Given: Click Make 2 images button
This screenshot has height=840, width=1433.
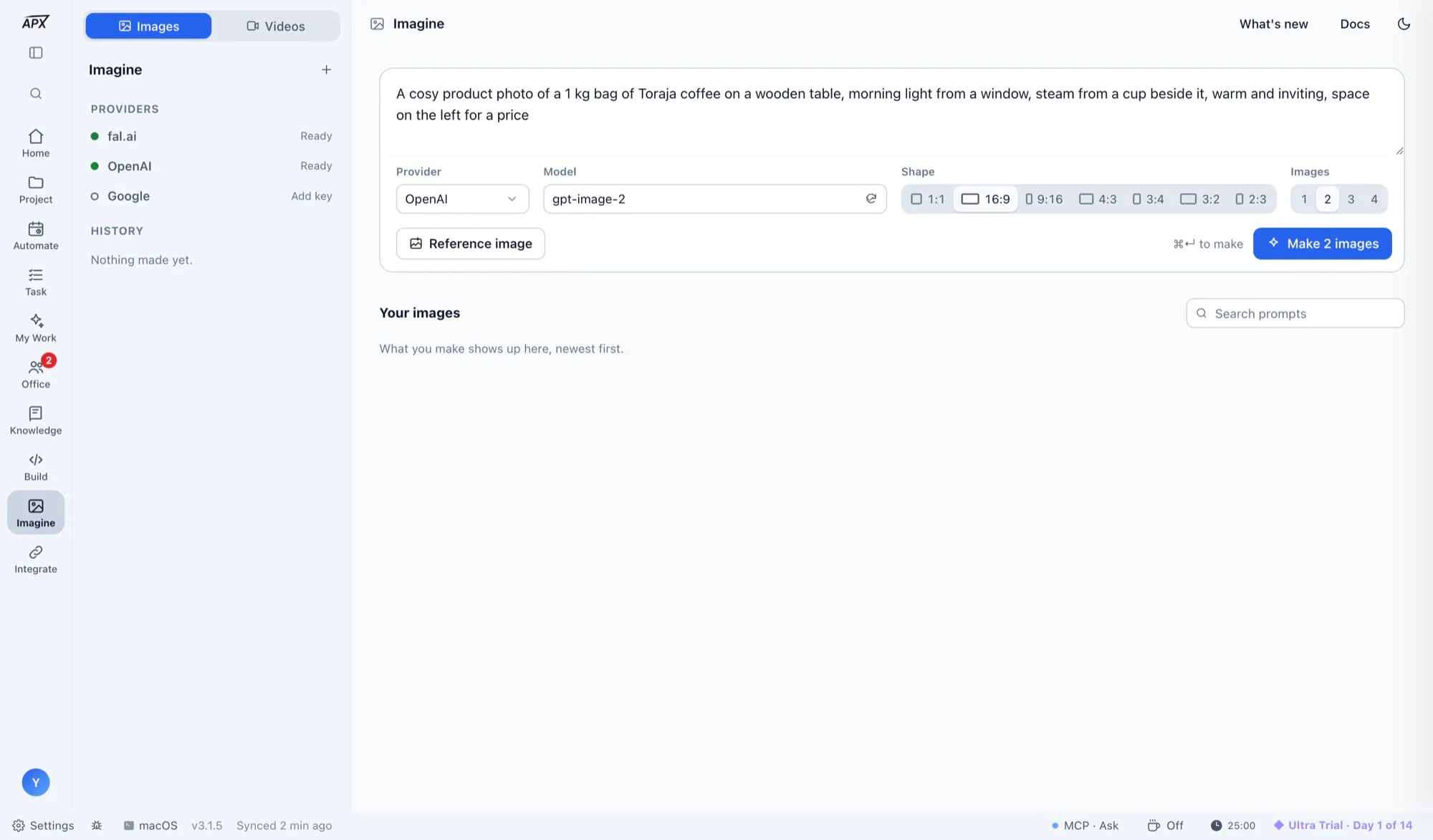Looking at the screenshot, I should coord(1322,243).
